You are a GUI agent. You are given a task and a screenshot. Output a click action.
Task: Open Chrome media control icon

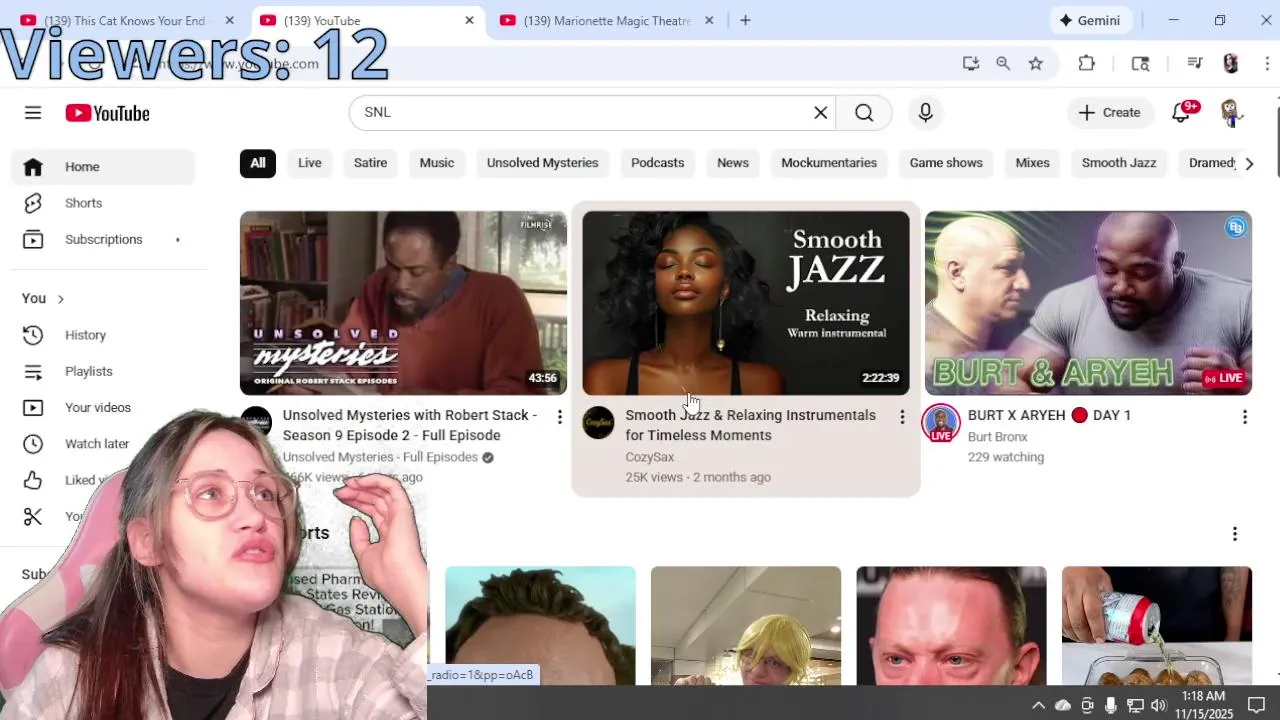click(1194, 64)
